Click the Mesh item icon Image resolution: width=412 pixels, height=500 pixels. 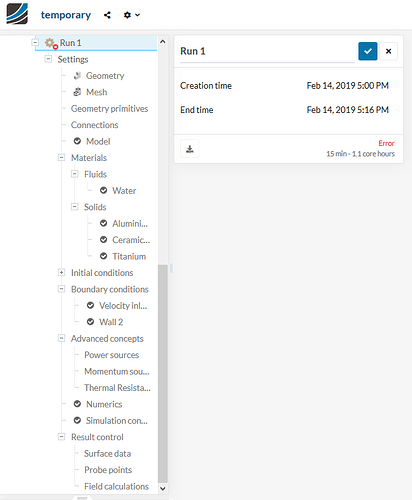click(x=77, y=92)
